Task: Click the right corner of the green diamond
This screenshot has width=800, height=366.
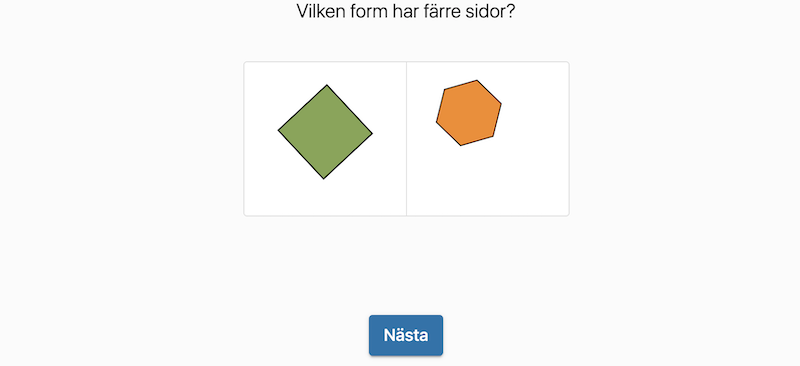Action: point(371,134)
